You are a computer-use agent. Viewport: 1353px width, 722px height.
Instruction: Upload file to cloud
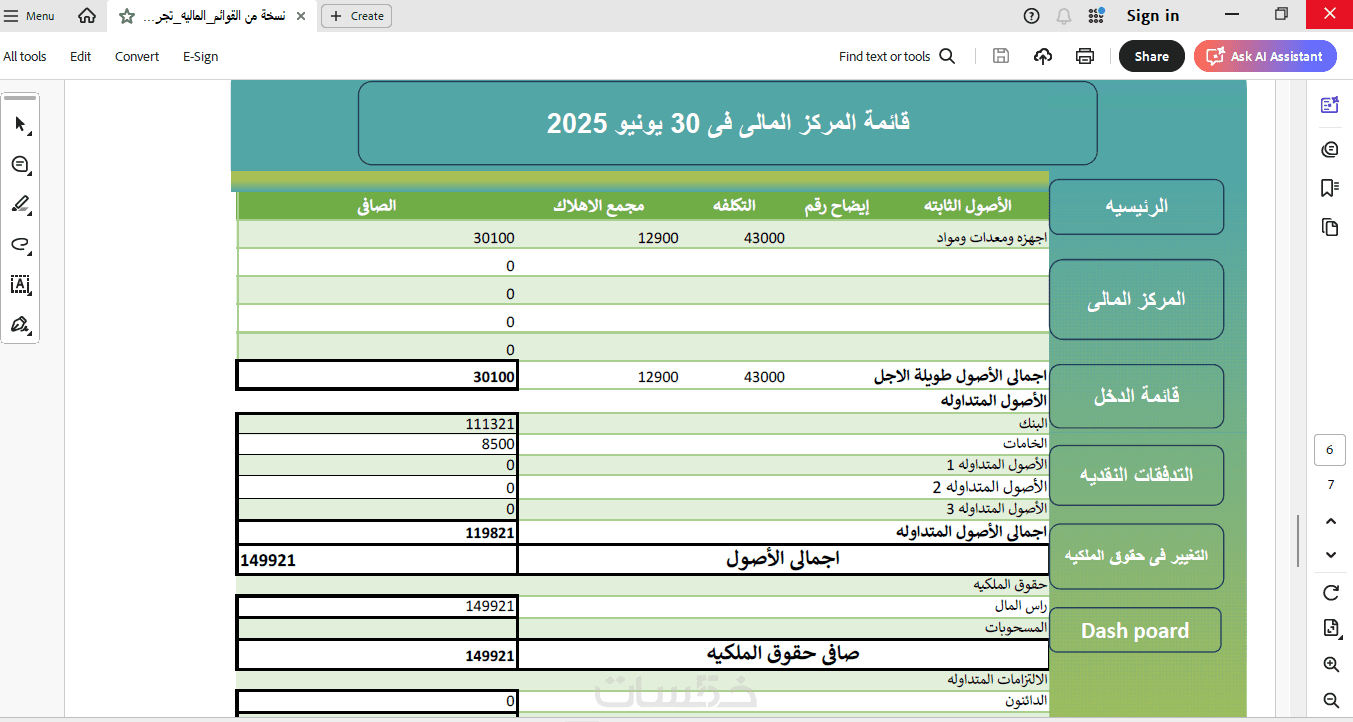[1043, 57]
